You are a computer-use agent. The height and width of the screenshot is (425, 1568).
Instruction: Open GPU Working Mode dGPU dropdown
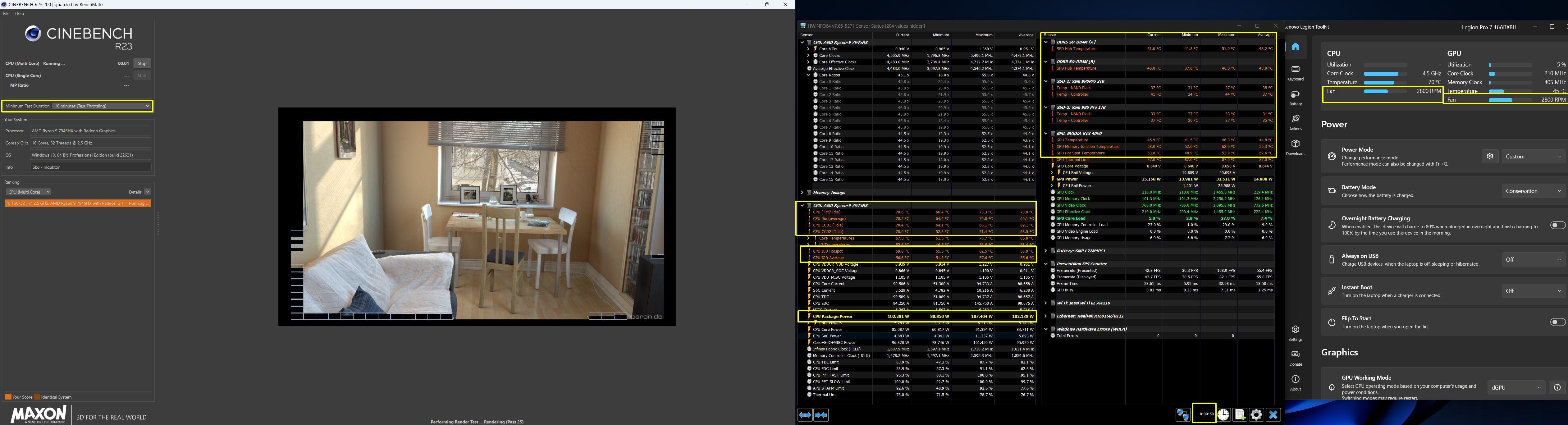(x=1516, y=387)
